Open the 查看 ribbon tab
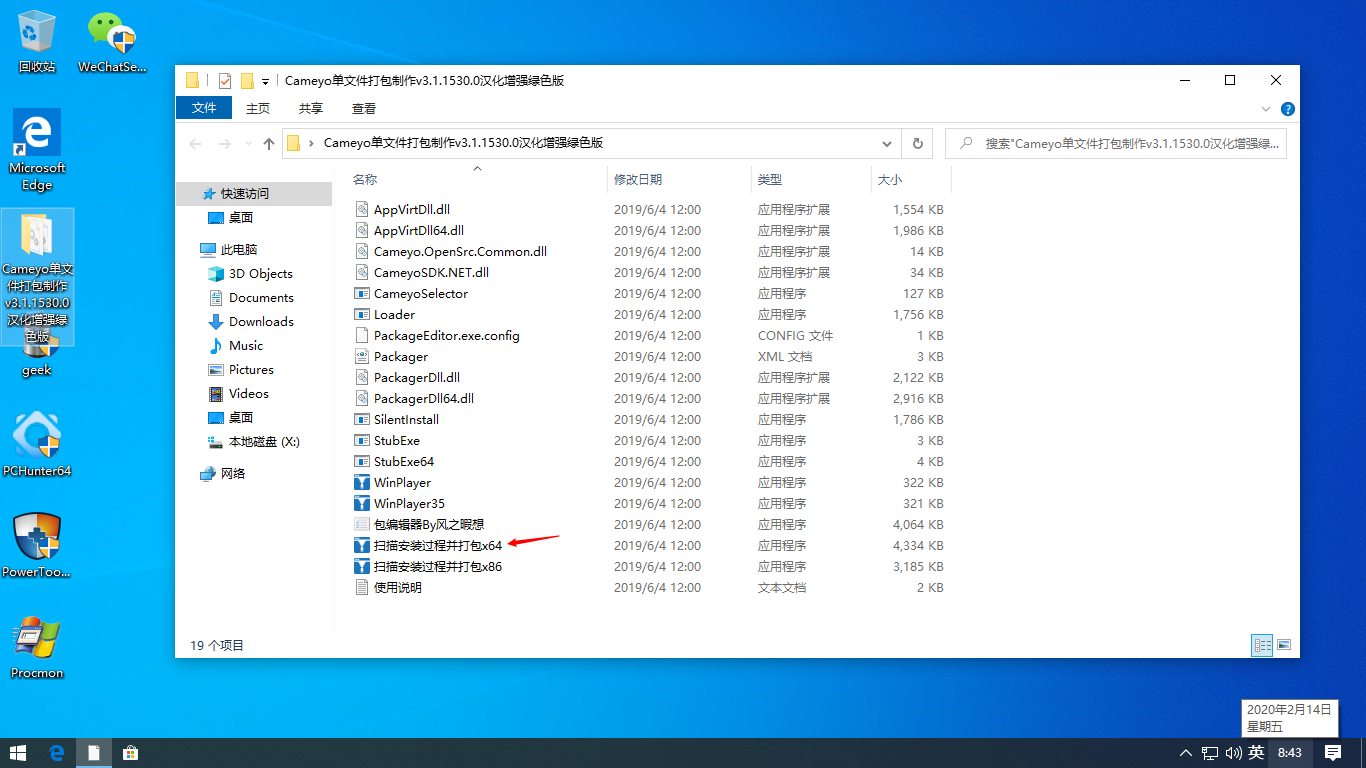 [364, 108]
